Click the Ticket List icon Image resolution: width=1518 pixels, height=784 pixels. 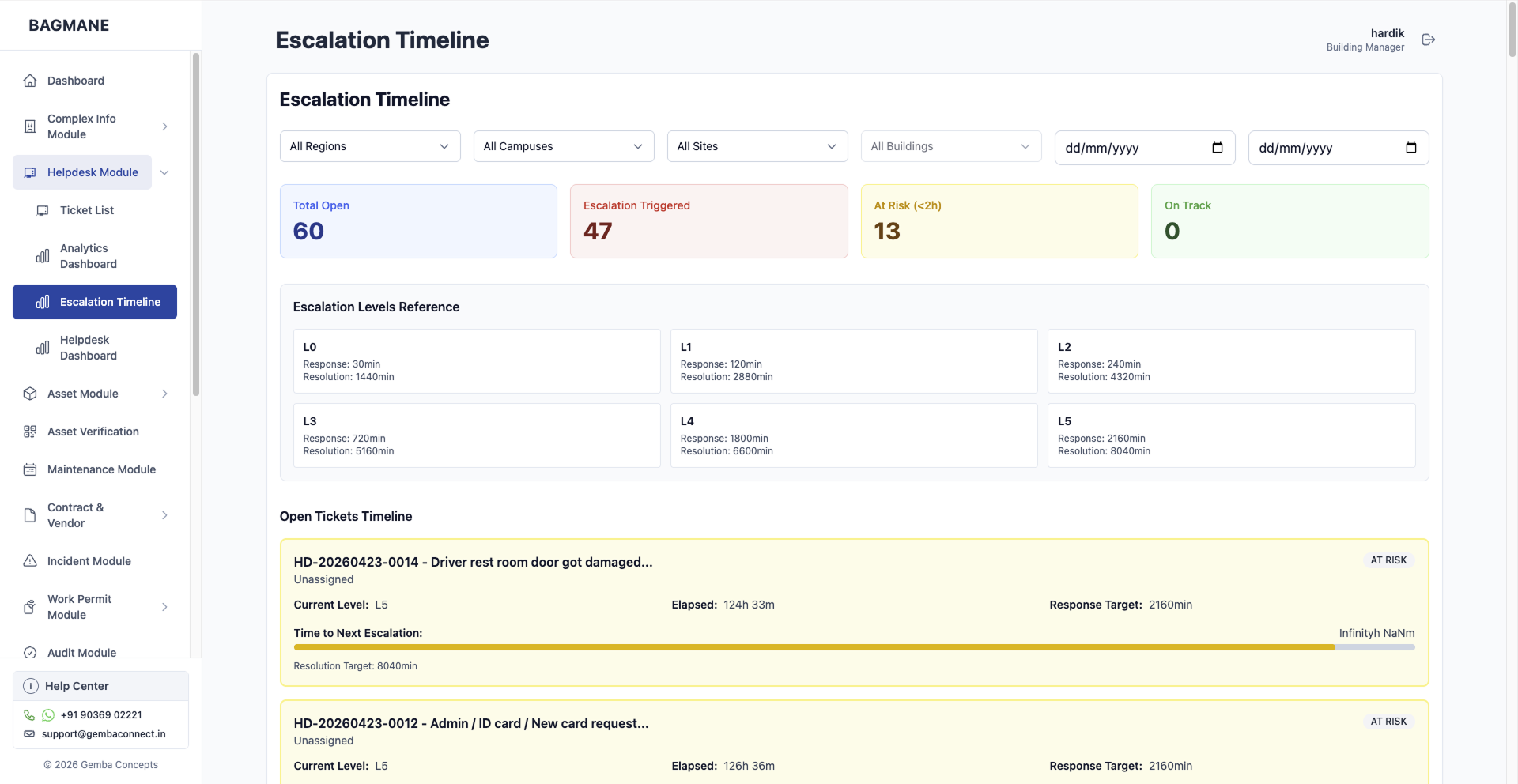click(43, 210)
